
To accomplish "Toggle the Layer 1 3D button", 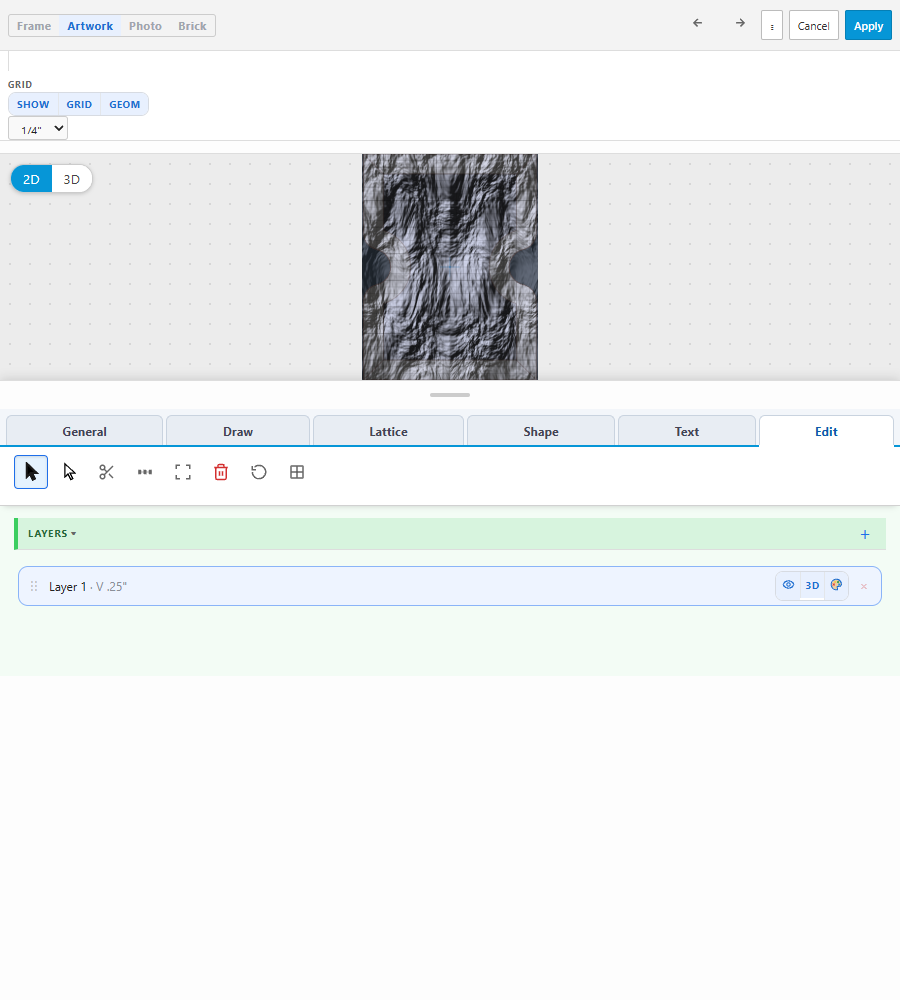I will pyautogui.click(x=812, y=585).
